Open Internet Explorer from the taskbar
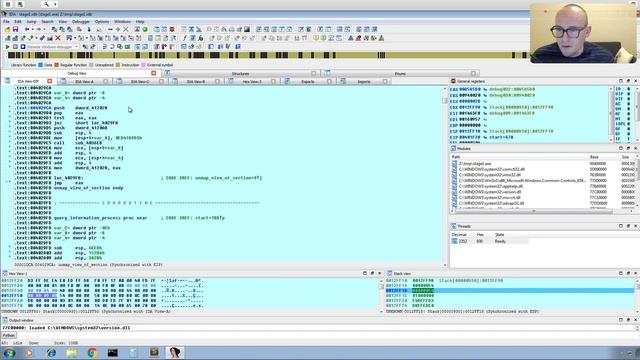This screenshot has height=360, width=640. point(51,353)
